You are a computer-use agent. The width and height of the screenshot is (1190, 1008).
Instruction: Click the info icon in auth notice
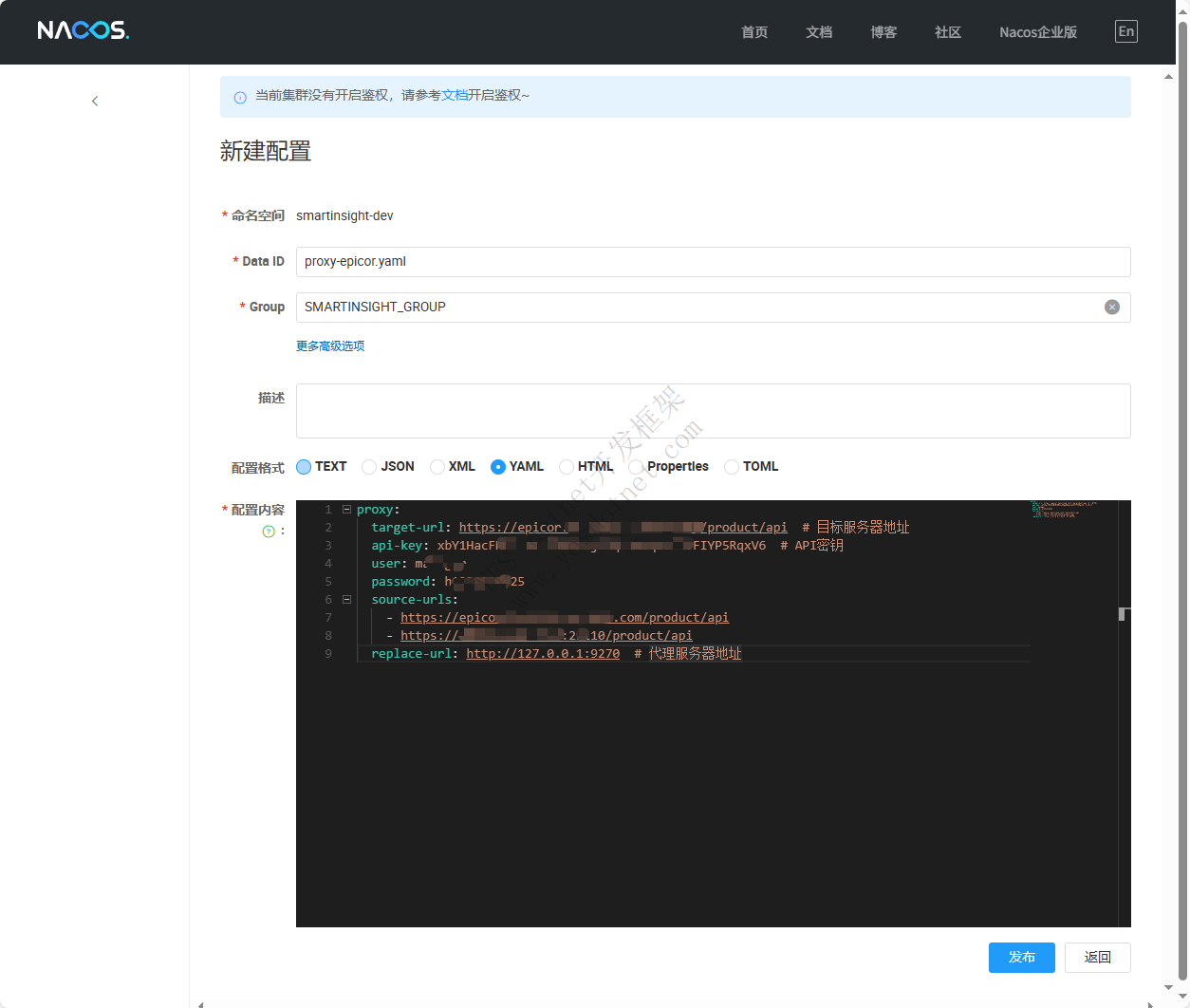tap(240, 97)
